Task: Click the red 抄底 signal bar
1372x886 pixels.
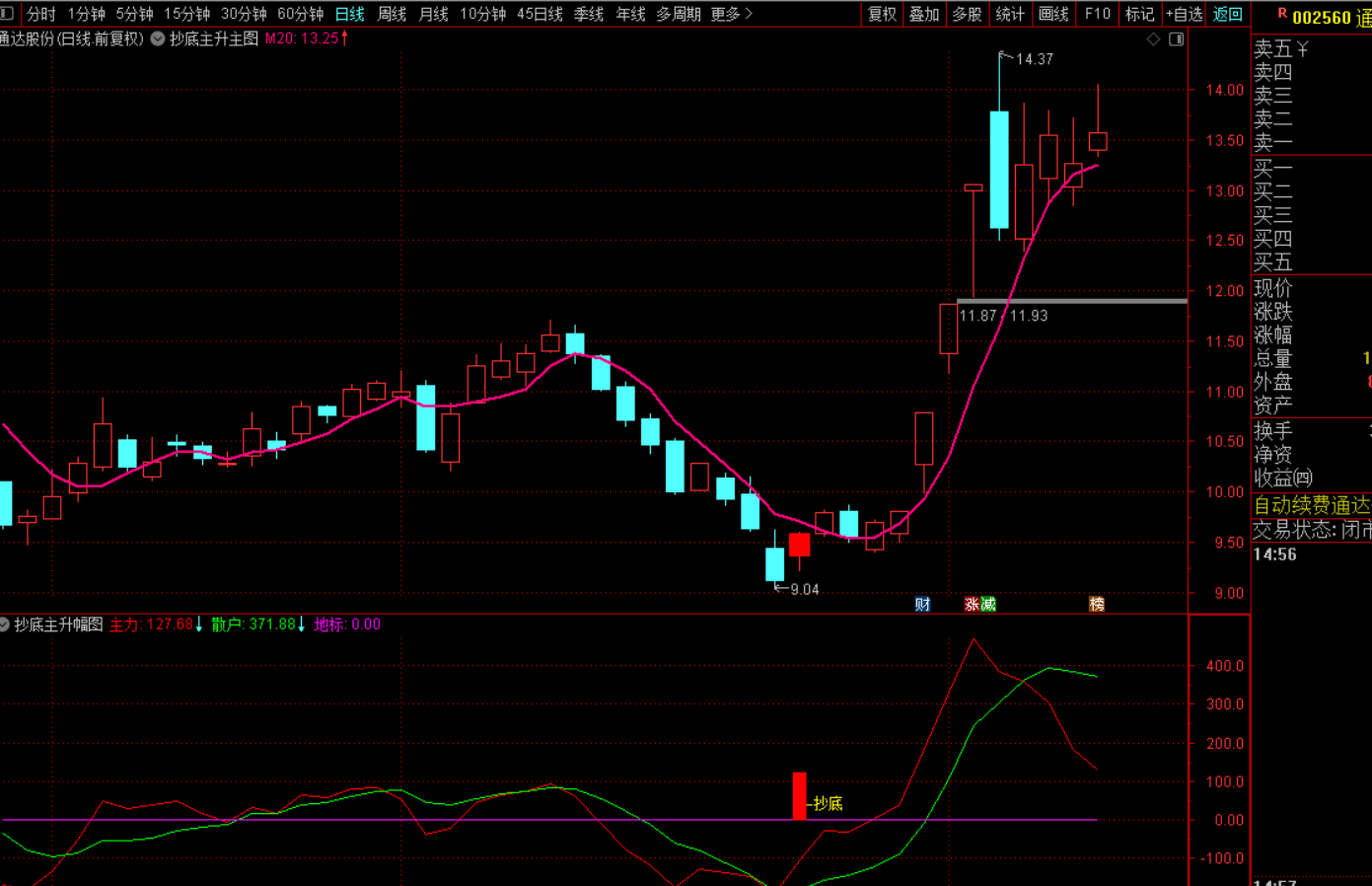Action: pos(799,795)
